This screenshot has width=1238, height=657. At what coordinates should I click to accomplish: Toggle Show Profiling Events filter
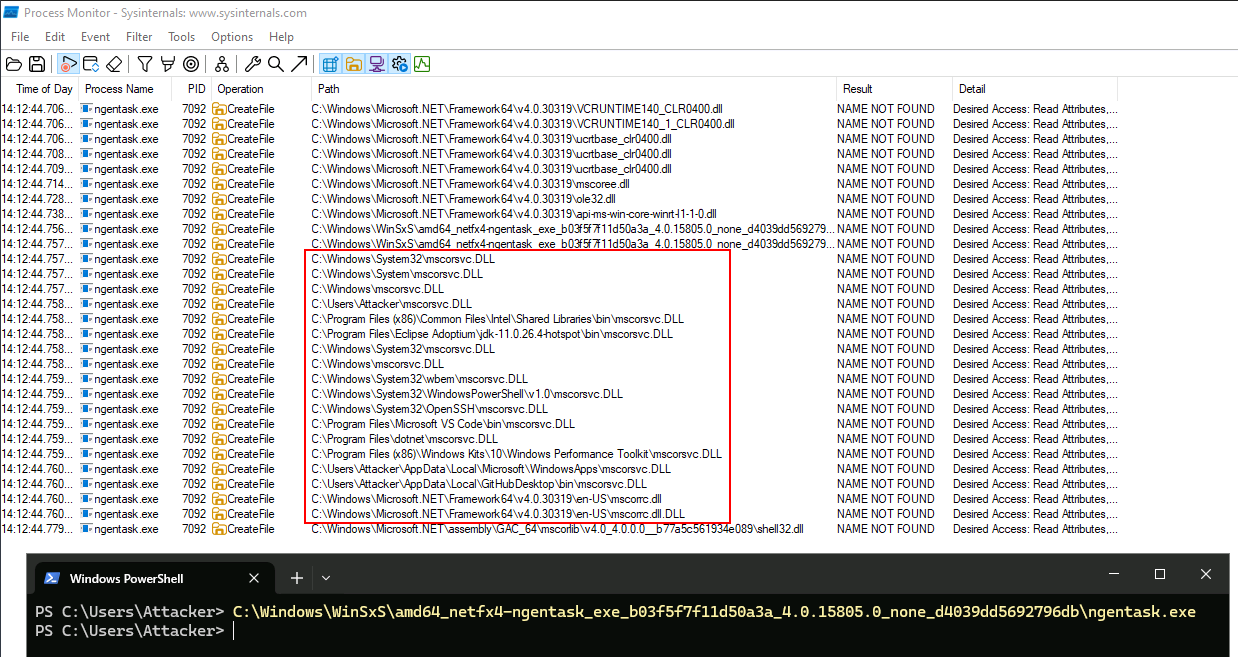point(422,64)
